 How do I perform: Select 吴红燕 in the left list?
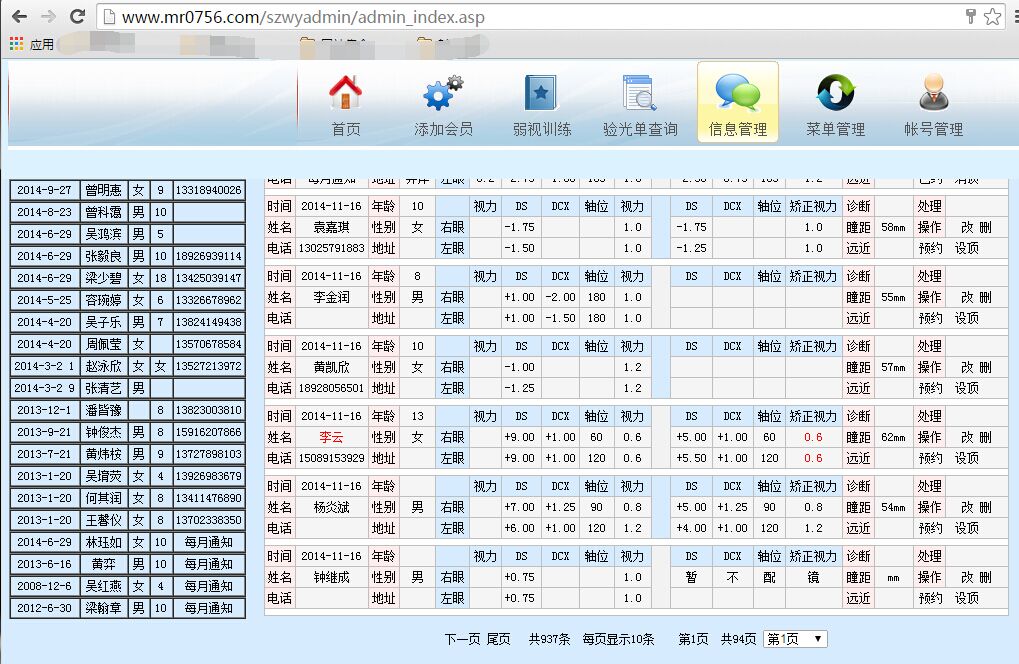[103, 586]
